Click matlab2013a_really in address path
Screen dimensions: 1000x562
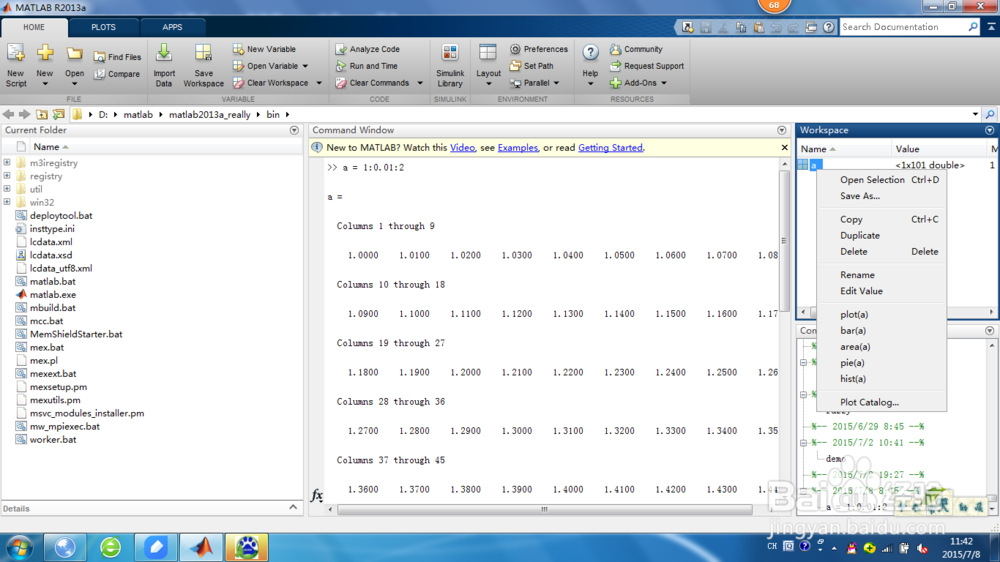pos(209,115)
